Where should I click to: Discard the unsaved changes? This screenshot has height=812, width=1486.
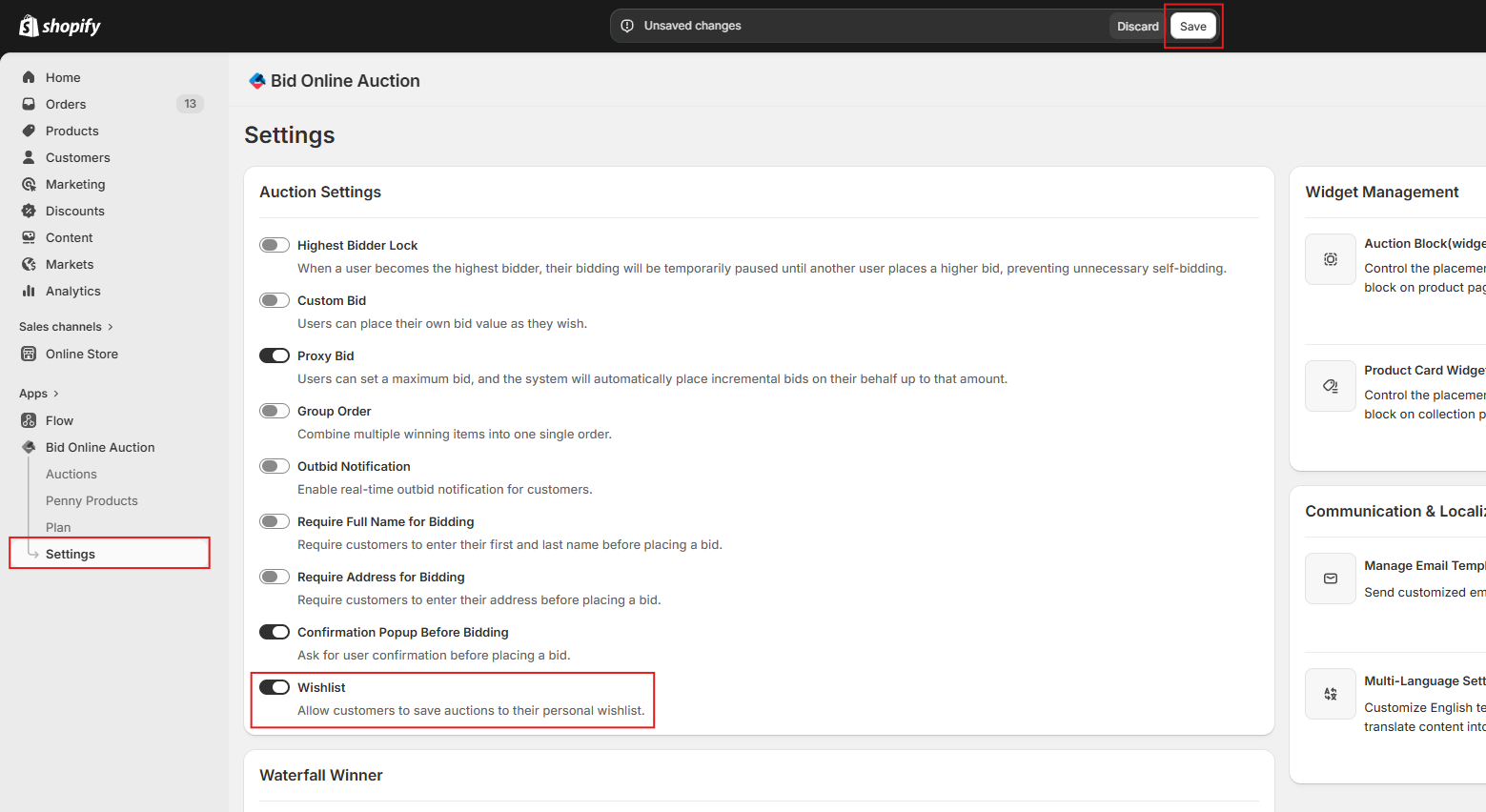[x=1137, y=26]
